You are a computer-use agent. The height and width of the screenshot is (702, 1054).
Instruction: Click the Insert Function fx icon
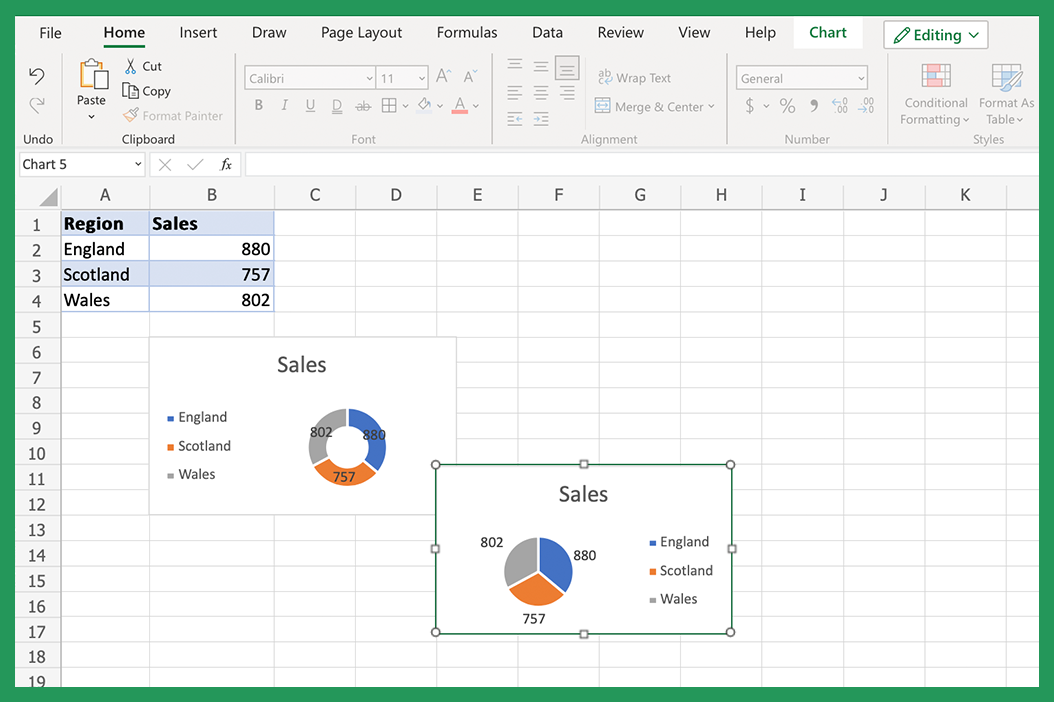(x=226, y=163)
